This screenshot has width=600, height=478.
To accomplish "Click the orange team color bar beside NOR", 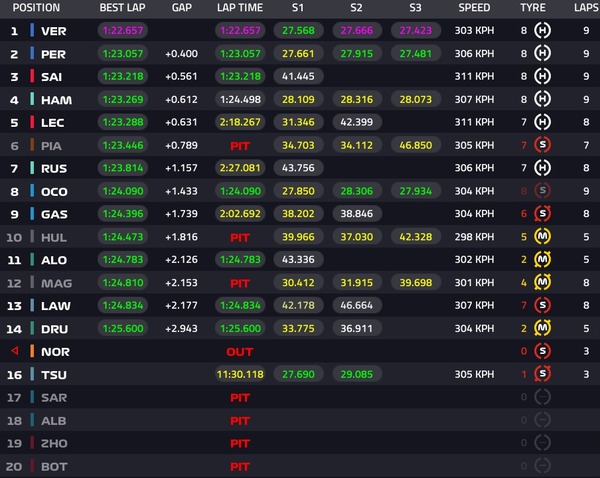I will pos(32,351).
